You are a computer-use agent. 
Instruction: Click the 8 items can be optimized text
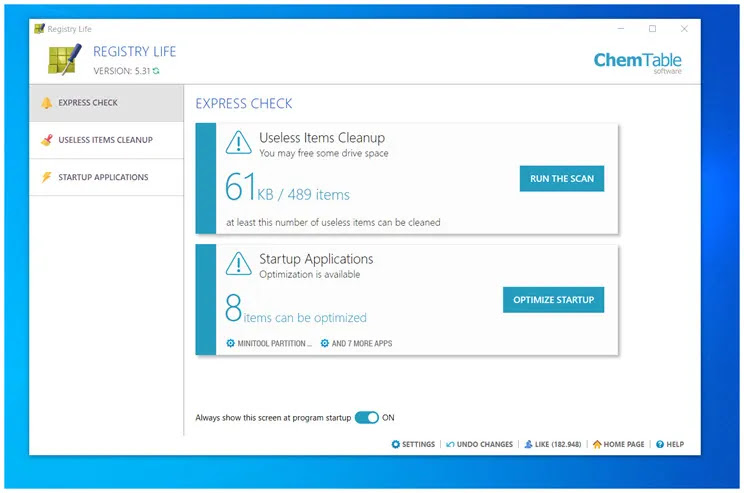click(296, 309)
